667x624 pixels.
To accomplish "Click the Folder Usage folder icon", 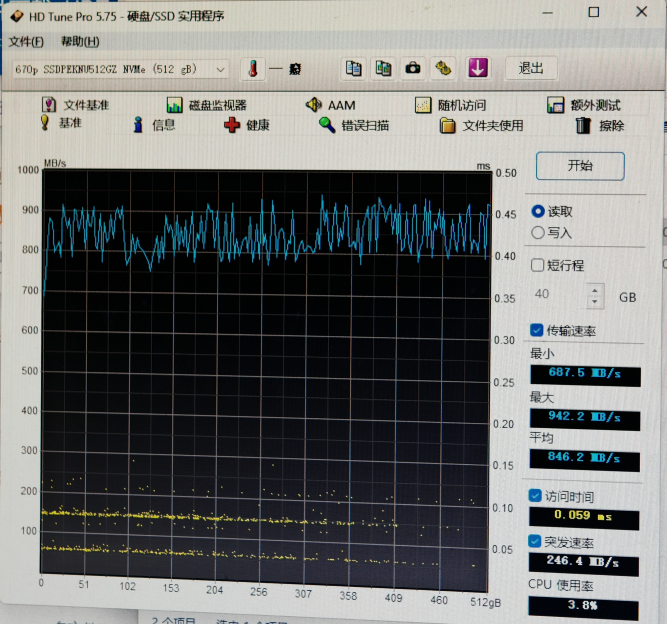I will [448, 126].
